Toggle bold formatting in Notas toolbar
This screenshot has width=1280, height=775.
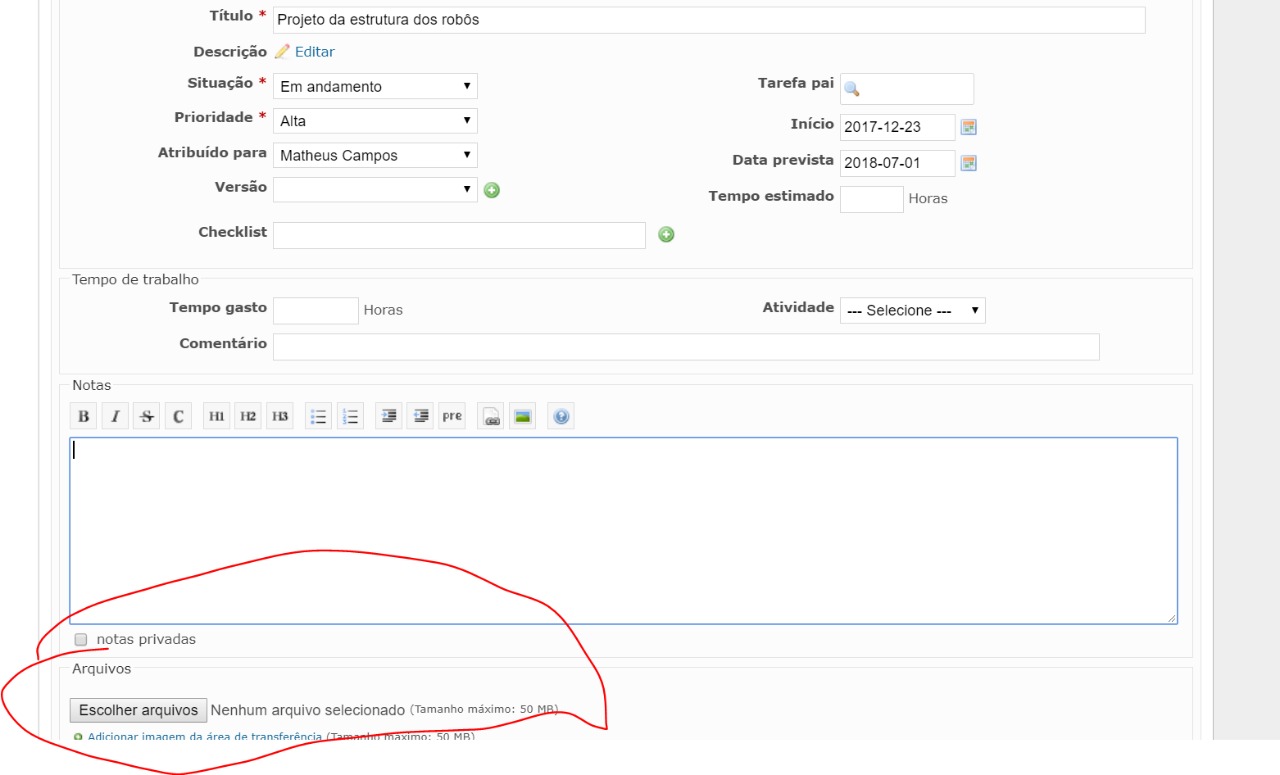pyautogui.click(x=84, y=417)
